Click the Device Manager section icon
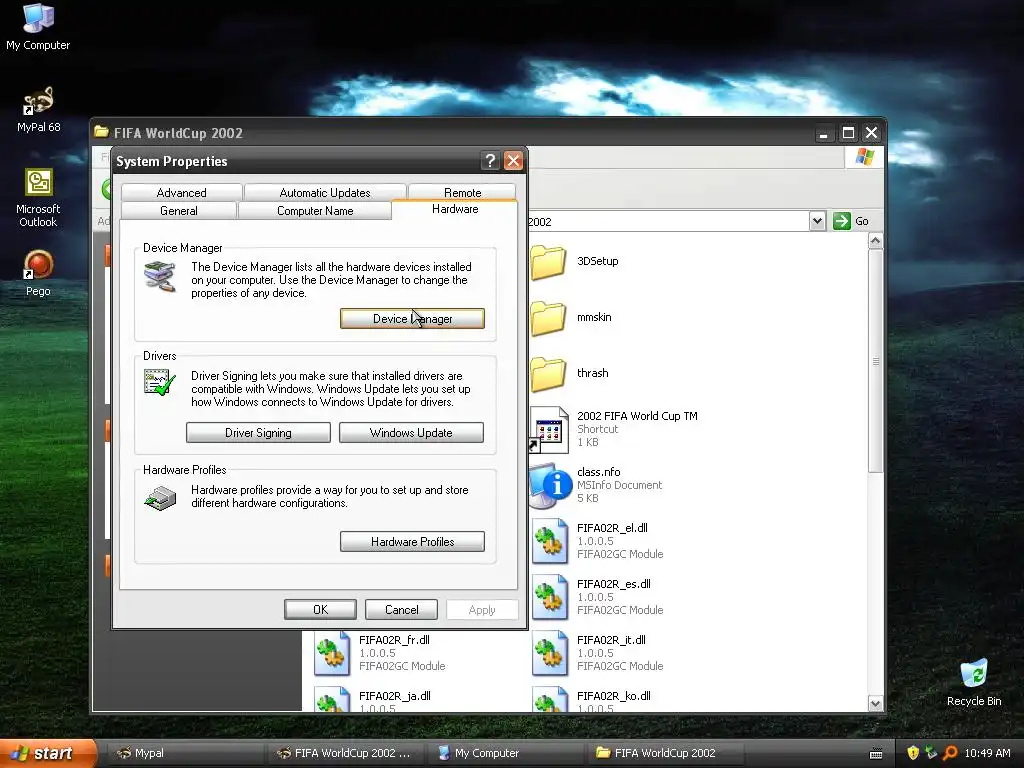Image resolution: width=1024 pixels, height=768 pixels. 160,276
